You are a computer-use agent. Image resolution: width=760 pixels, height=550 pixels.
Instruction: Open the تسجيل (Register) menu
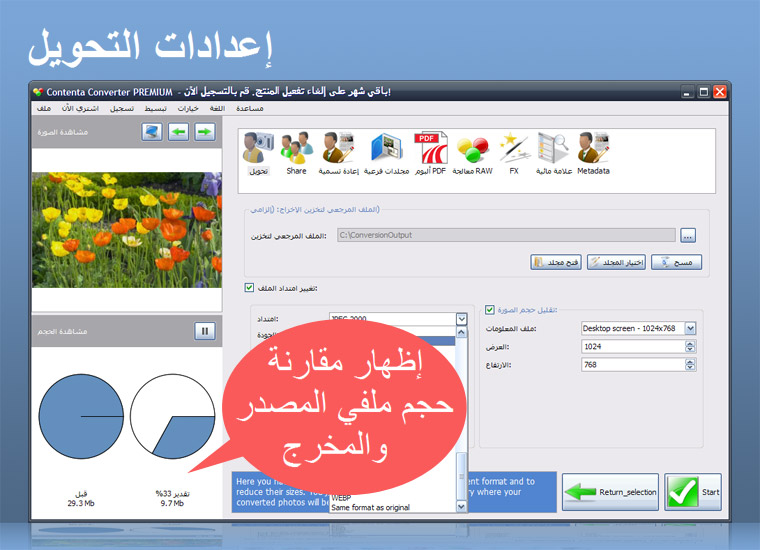pos(122,108)
